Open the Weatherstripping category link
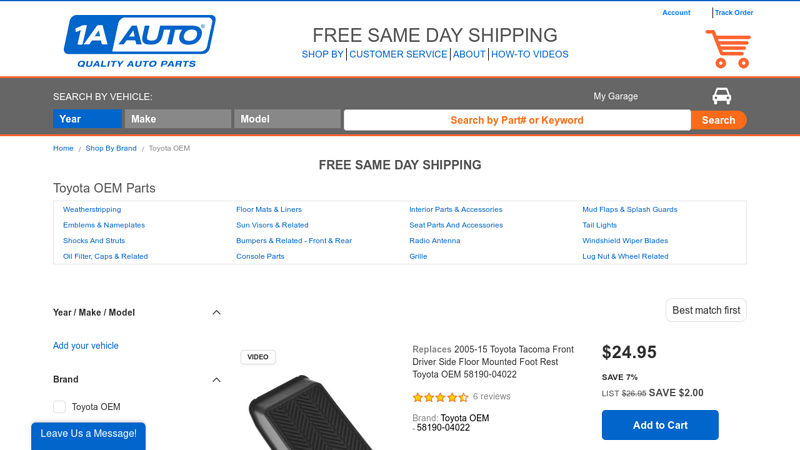Viewport: 800px width, 450px height. (x=92, y=210)
